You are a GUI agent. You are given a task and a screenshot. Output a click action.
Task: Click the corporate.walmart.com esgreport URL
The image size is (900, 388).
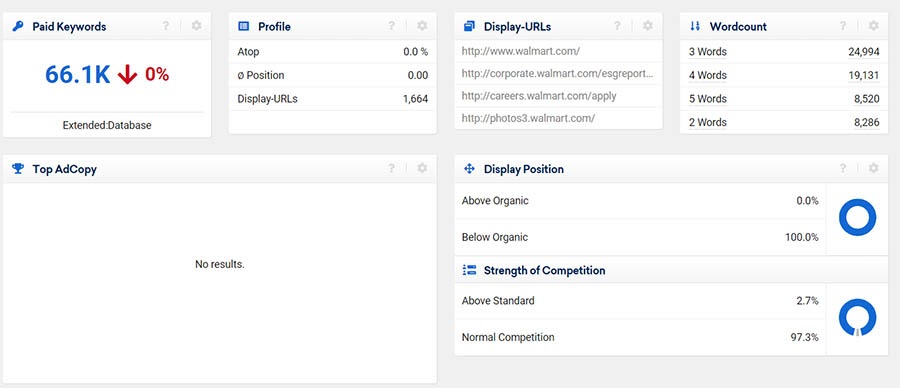(x=557, y=73)
